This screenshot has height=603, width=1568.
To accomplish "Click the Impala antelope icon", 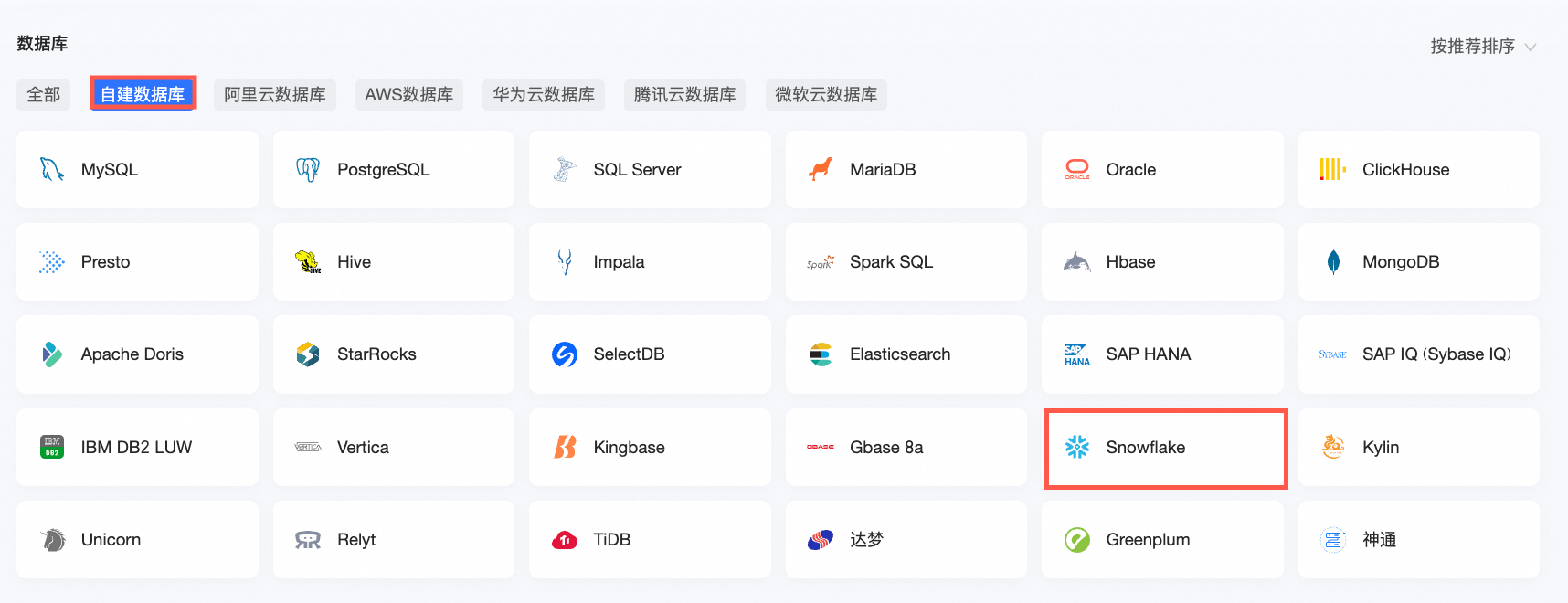I will (x=565, y=262).
